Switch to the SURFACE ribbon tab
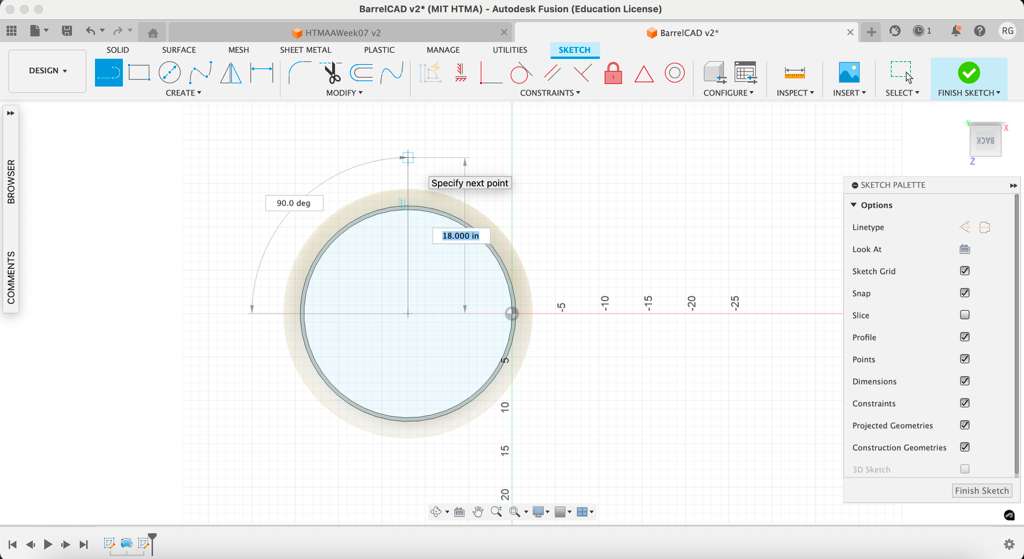Viewport: 1024px width, 559px height. pos(179,50)
